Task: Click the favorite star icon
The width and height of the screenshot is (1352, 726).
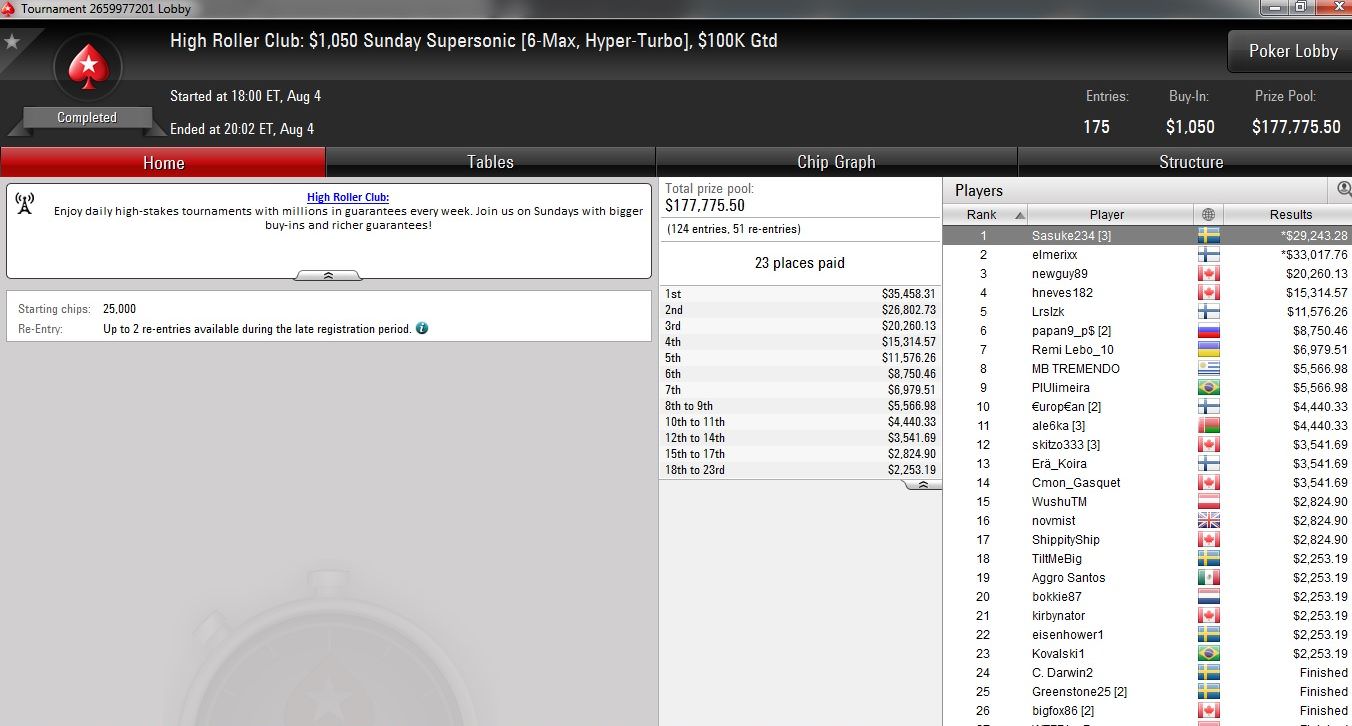Action: tap(12, 42)
